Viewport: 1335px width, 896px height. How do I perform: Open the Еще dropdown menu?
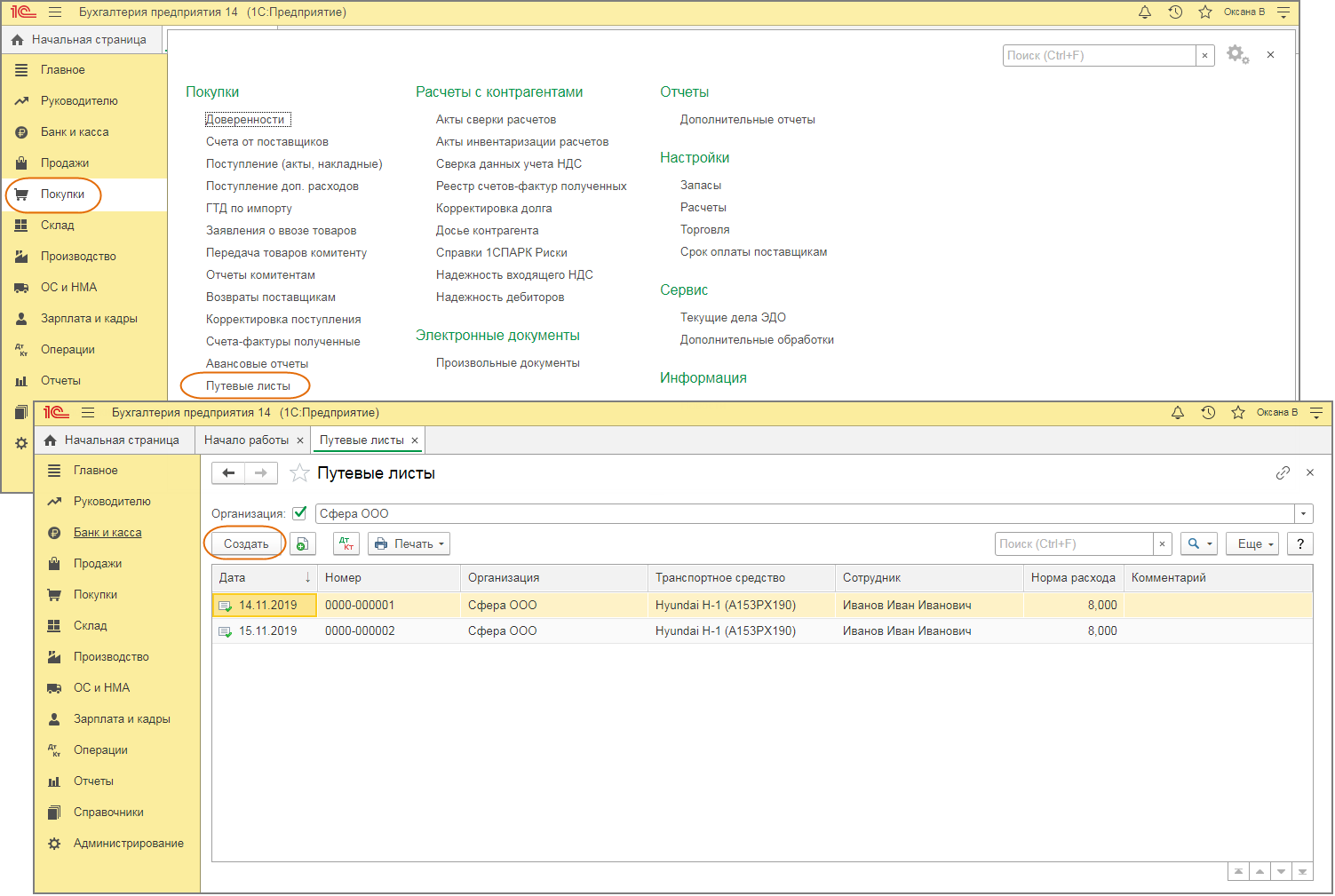[1252, 544]
